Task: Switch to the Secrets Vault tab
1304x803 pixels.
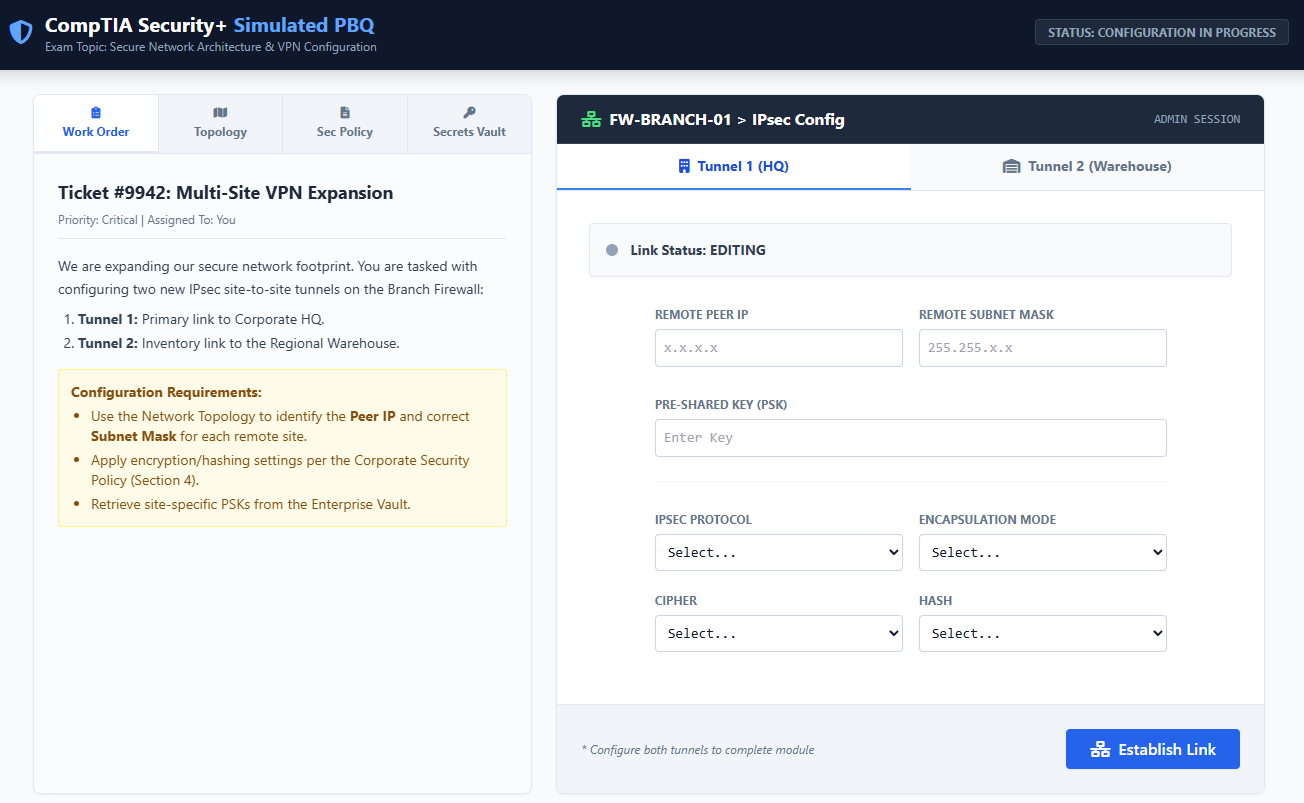Action: pyautogui.click(x=469, y=124)
